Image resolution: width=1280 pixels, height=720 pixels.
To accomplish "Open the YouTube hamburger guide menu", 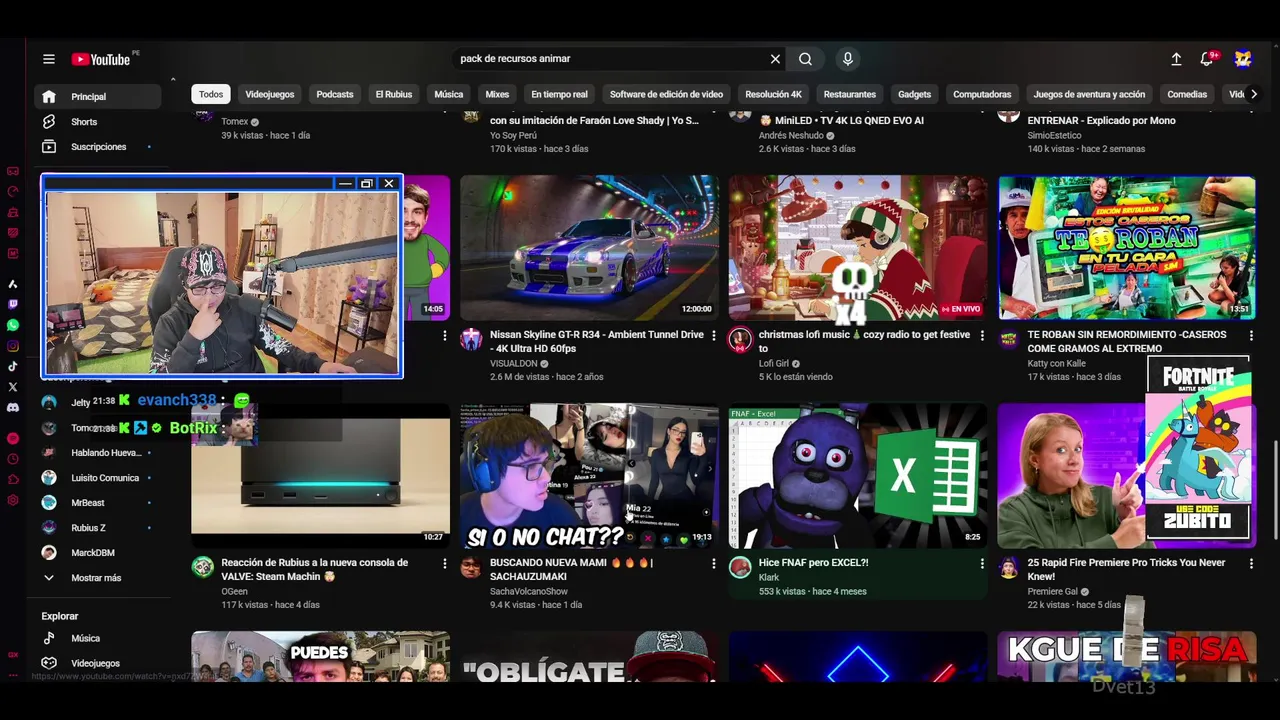I will pos(48,59).
